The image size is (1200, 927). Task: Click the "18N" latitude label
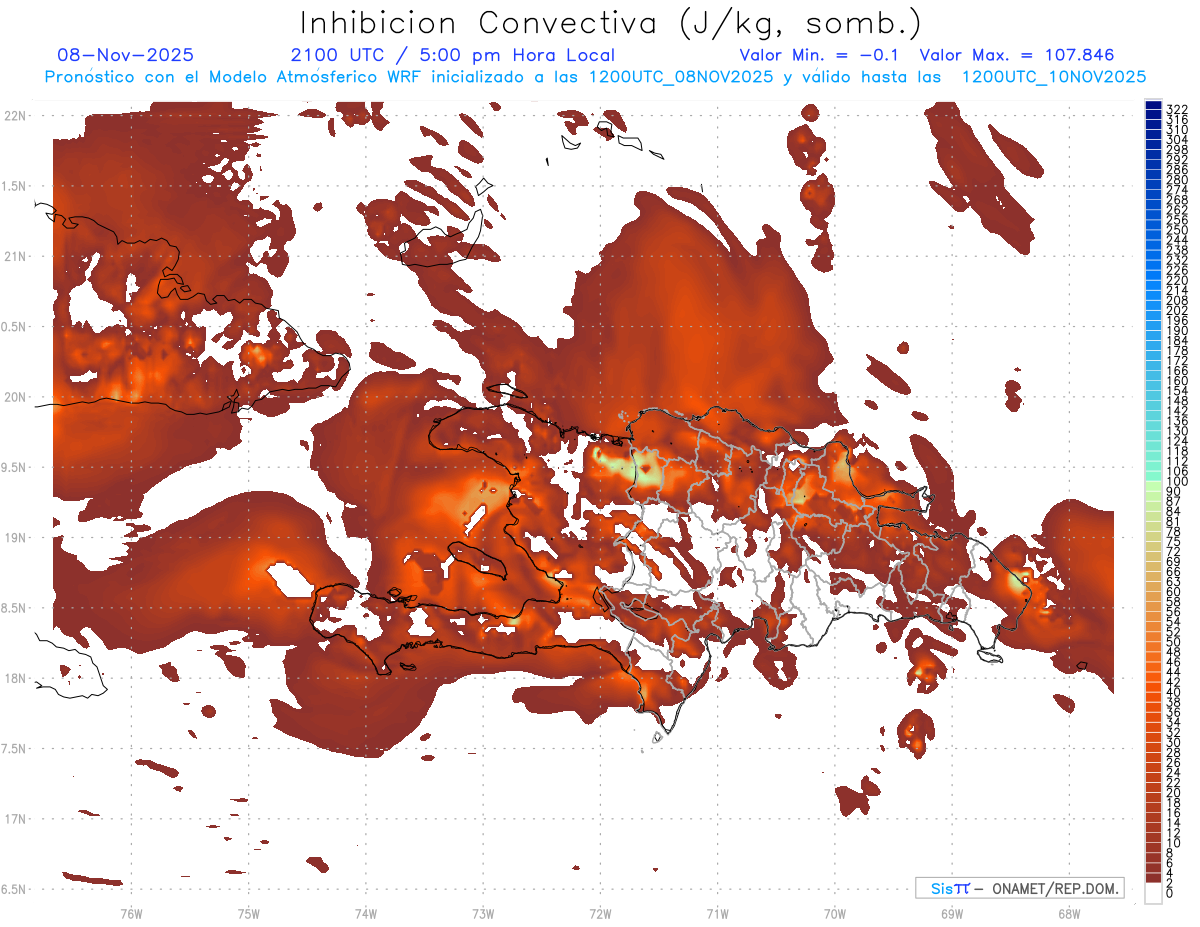[16, 678]
